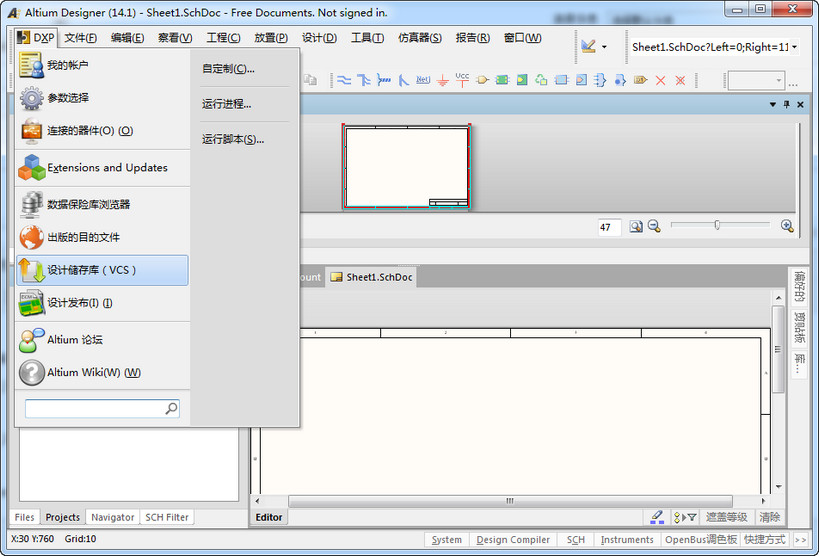Select the Place Wire tool
The width and height of the screenshot is (819, 556).
[344, 80]
